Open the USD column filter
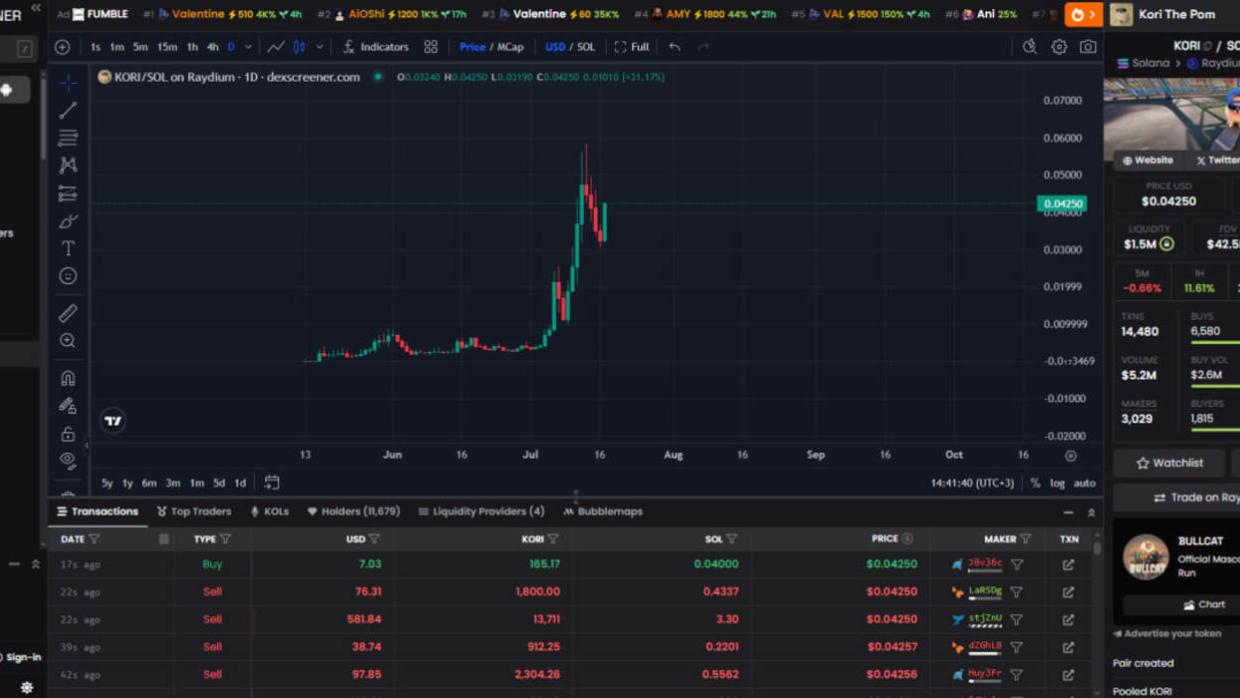1240x698 pixels. (x=374, y=539)
